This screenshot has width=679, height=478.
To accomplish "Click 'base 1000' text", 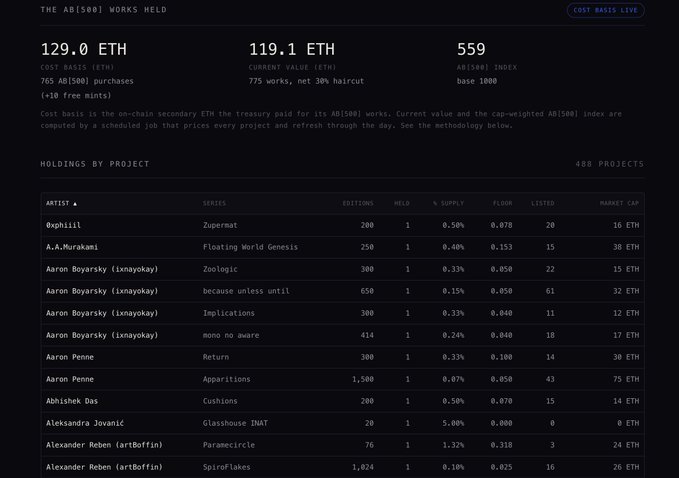I will 477,81.
